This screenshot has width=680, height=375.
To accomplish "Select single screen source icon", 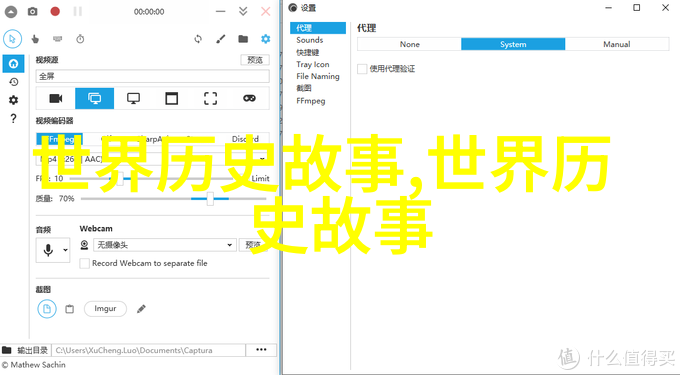I will pos(133,98).
